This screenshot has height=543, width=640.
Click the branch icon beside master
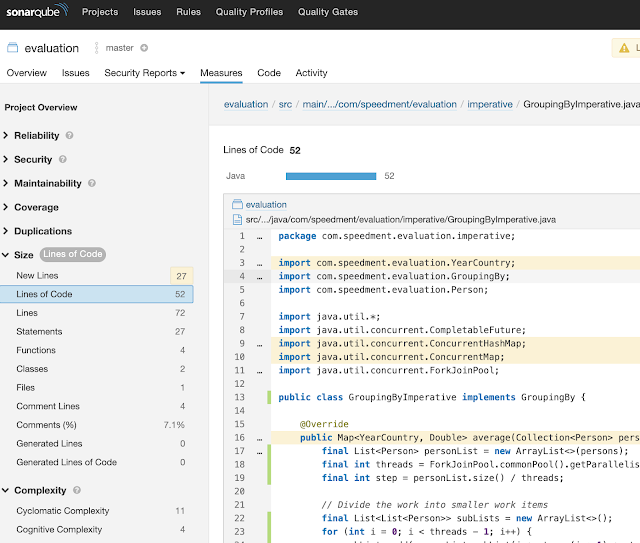click(97, 48)
